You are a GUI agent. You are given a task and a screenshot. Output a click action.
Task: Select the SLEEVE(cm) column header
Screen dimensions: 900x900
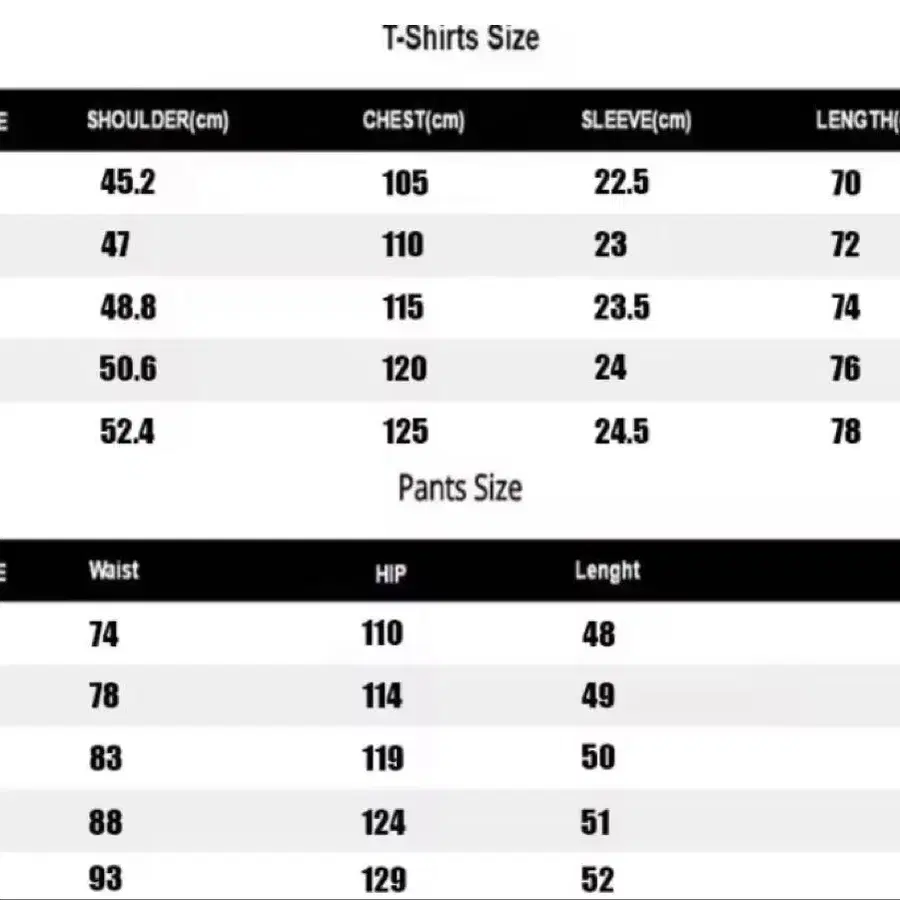coord(636,120)
